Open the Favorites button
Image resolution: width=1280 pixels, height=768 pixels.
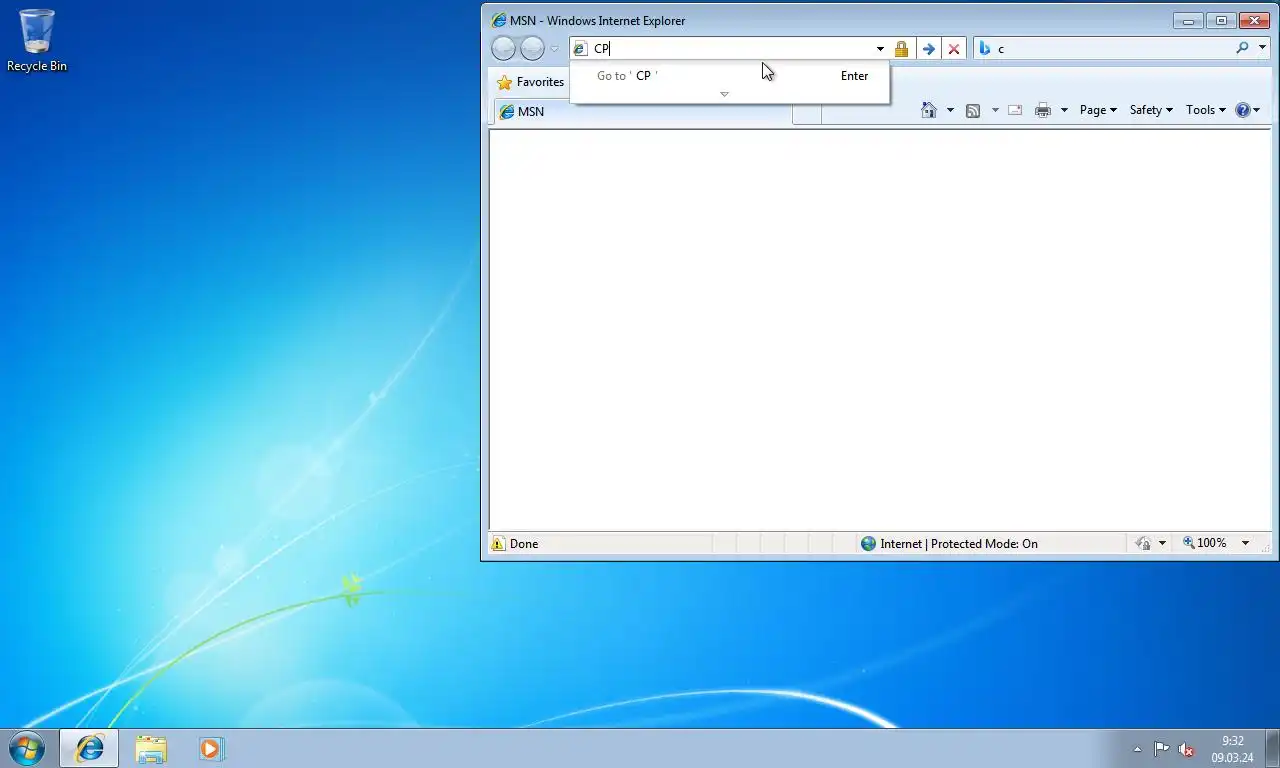tap(531, 82)
